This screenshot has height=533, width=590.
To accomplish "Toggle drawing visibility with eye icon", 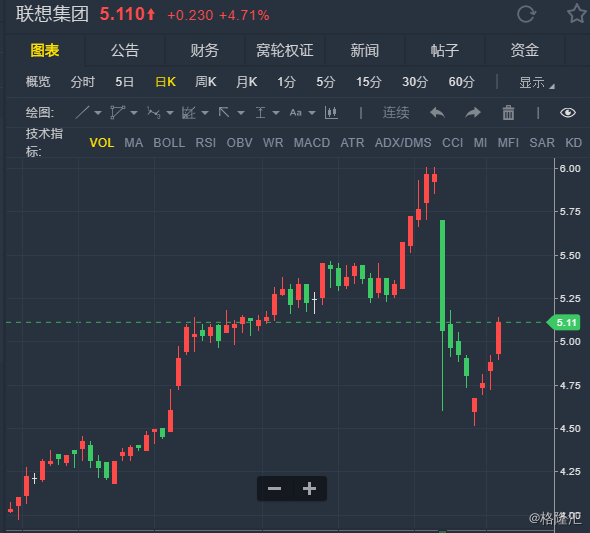I will point(568,112).
